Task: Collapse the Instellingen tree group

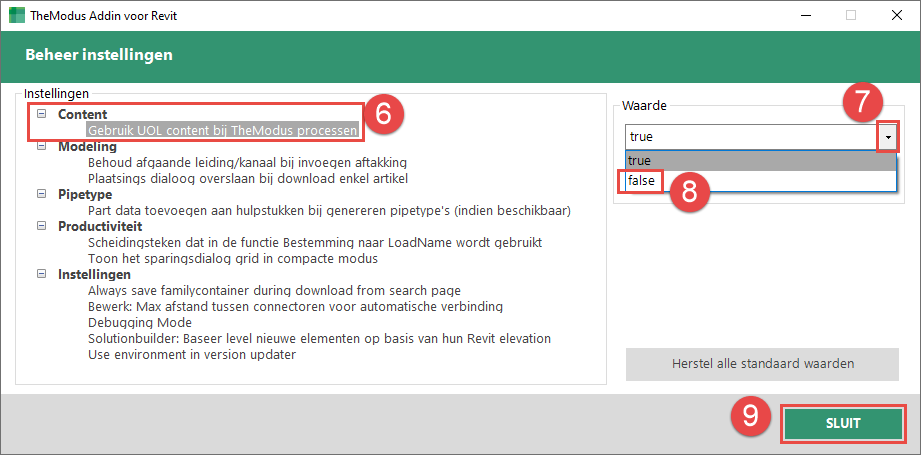Action: pos(41,274)
